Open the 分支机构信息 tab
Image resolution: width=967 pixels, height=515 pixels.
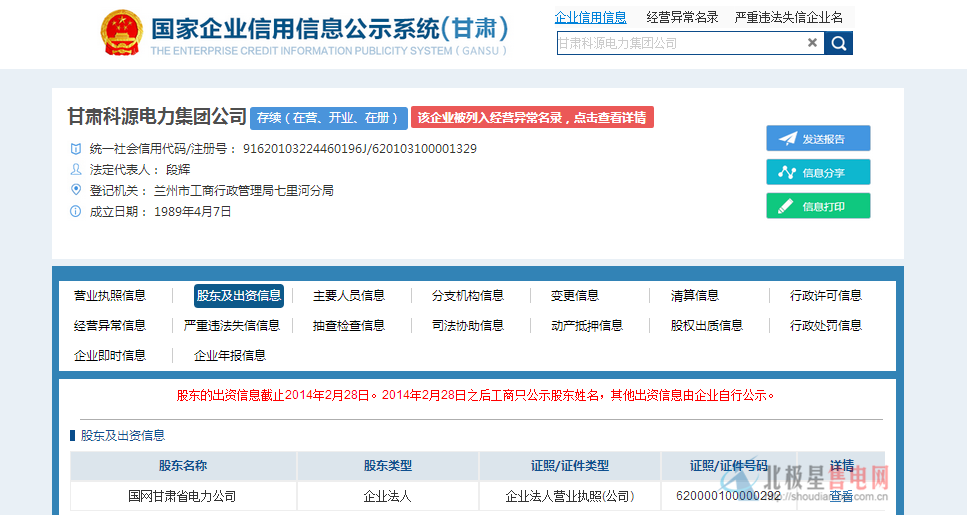[x=467, y=296]
